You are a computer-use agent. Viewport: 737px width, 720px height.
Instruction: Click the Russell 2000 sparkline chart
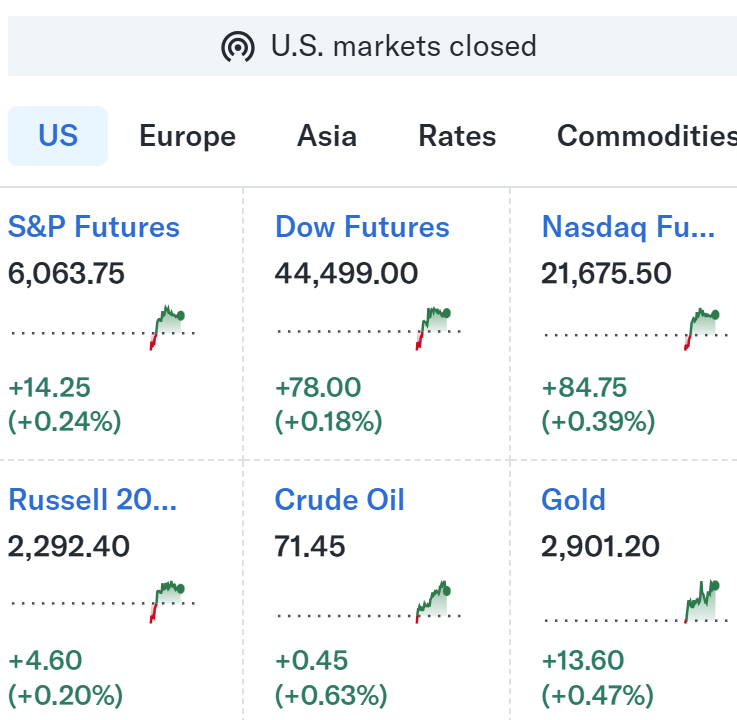click(103, 602)
